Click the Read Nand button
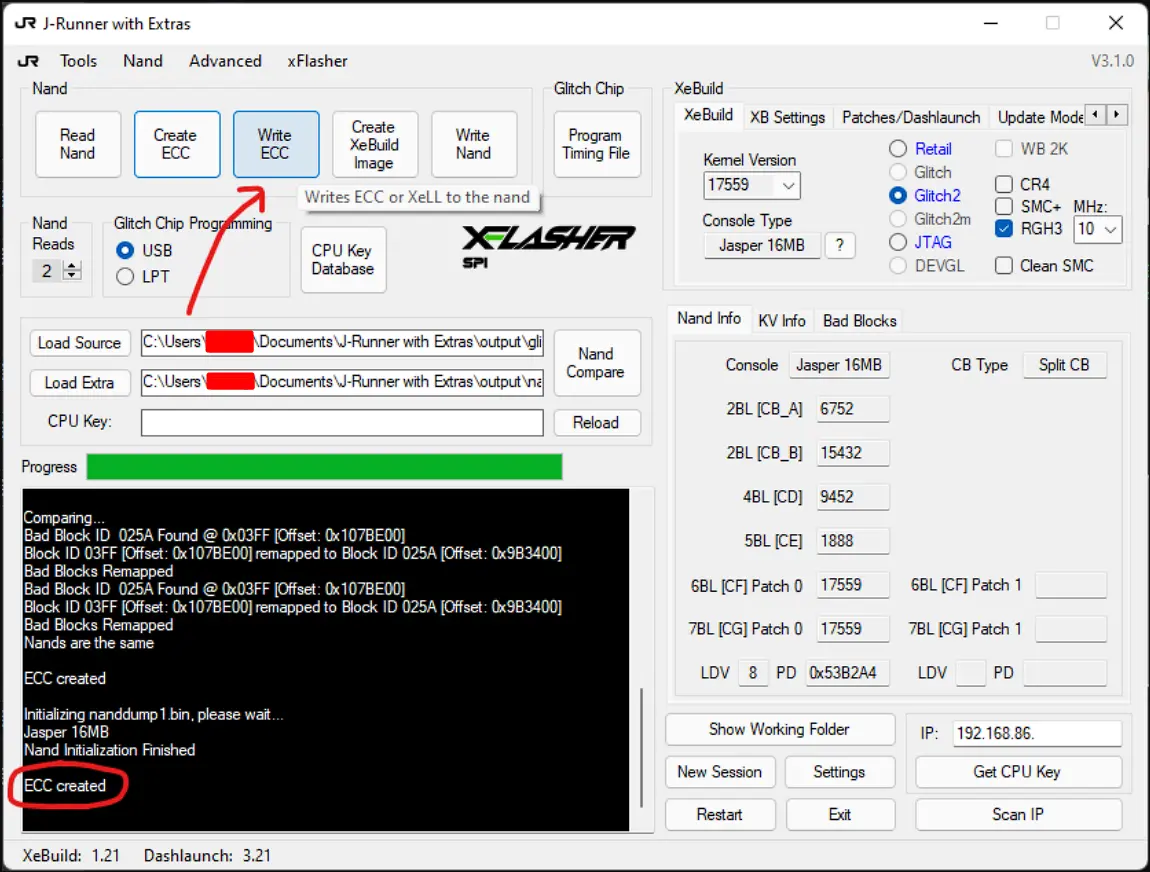The width and height of the screenshot is (1150, 872). pyautogui.click(x=78, y=144)
